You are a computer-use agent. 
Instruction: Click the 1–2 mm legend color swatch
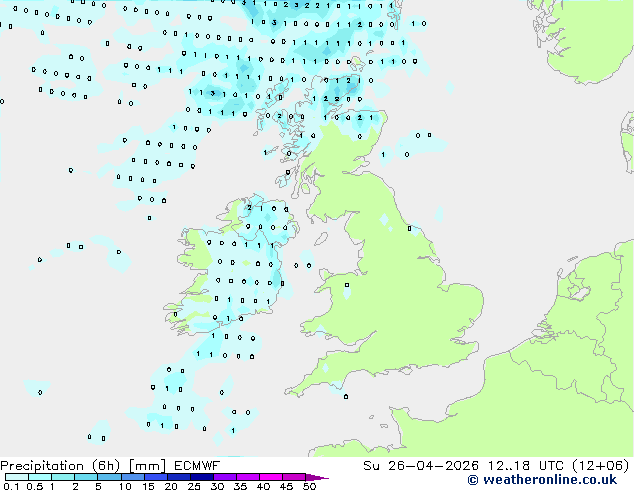[x=63, y=477]
